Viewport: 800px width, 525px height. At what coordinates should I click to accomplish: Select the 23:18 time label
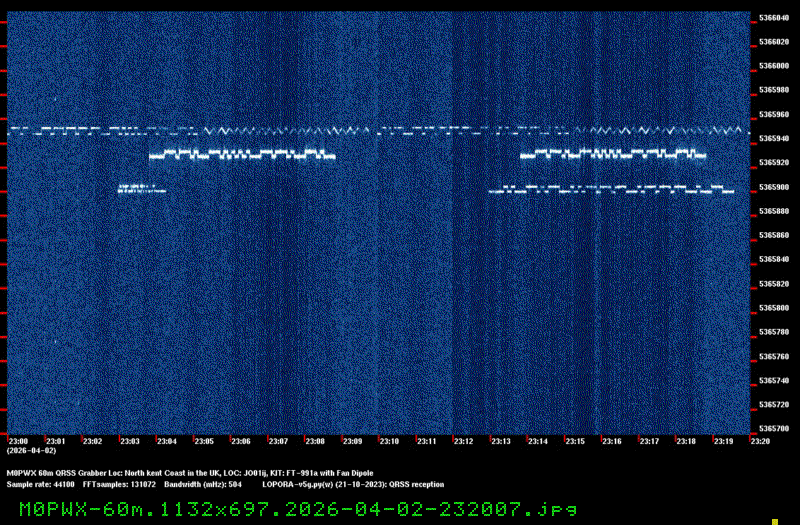pyautogui.click(x=686, y=441)
